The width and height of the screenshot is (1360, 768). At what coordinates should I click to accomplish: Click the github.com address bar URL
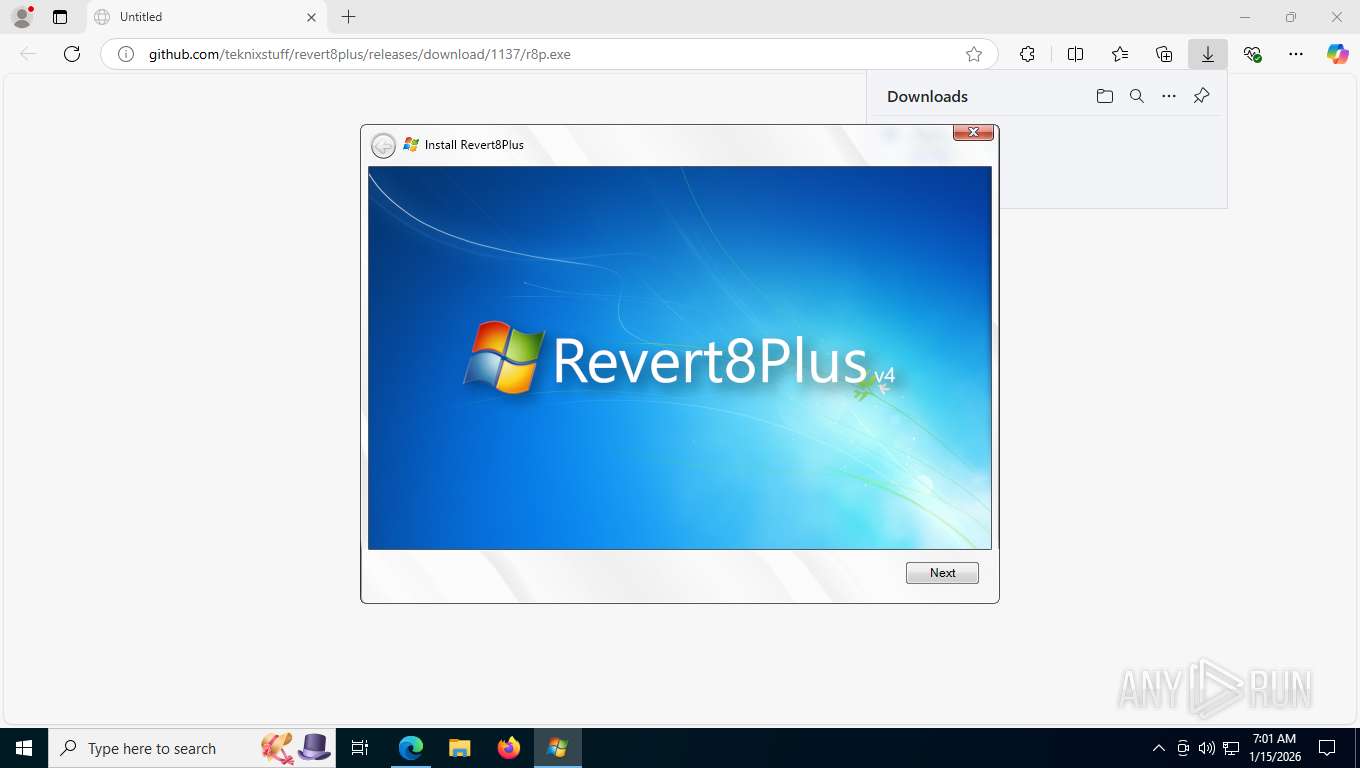(360, 54)
